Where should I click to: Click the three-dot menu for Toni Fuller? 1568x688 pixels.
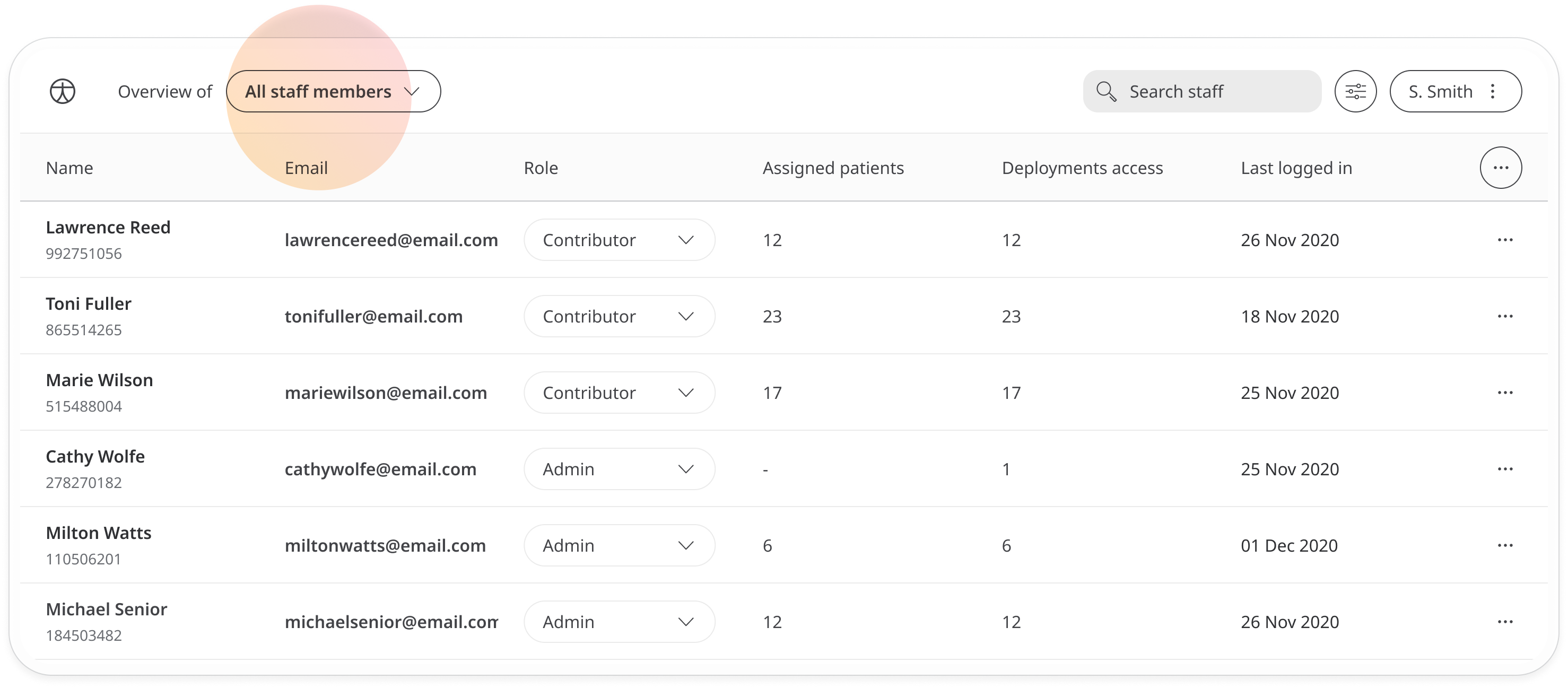(1504, 316)
